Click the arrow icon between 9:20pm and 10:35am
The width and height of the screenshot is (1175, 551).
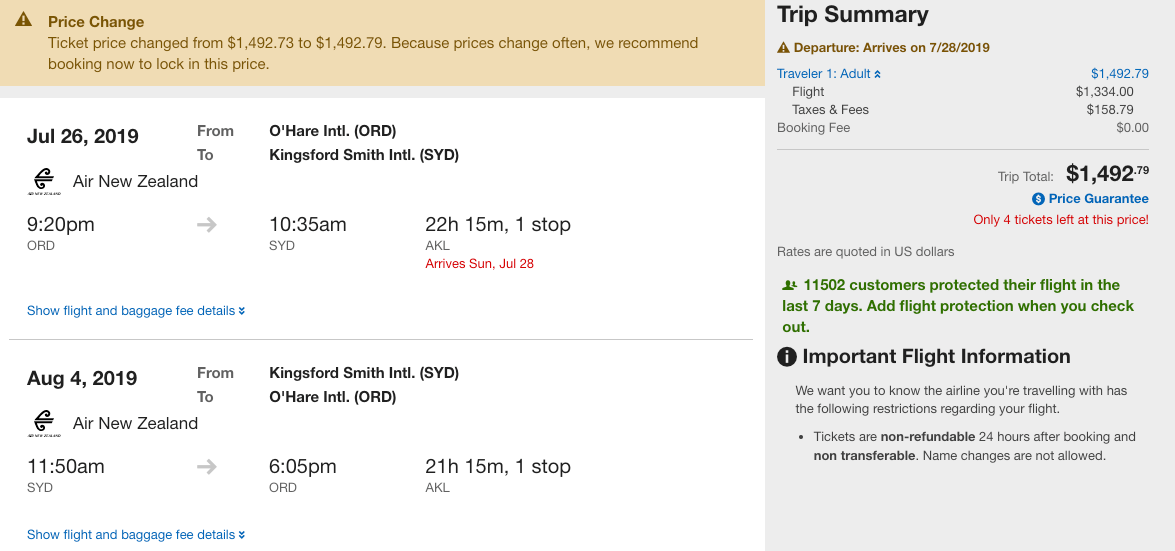[x=207, y=225]
